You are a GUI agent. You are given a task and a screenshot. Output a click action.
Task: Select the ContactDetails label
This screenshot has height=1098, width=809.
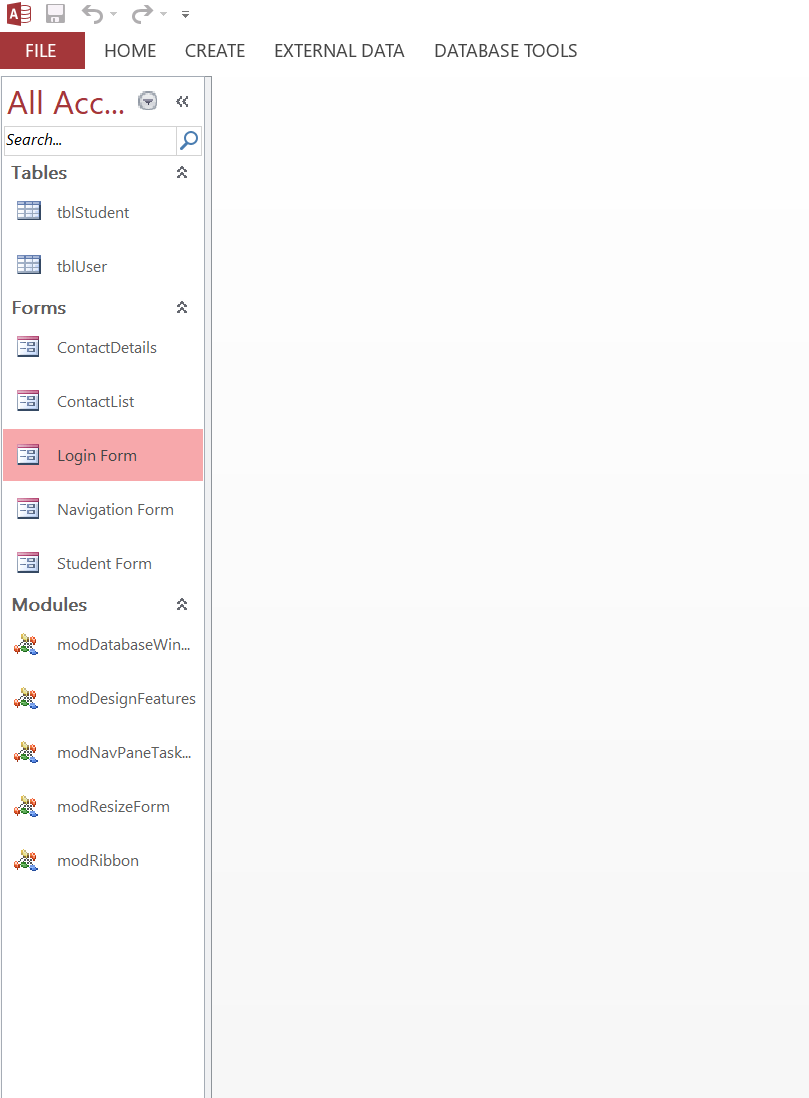(107, 347)
